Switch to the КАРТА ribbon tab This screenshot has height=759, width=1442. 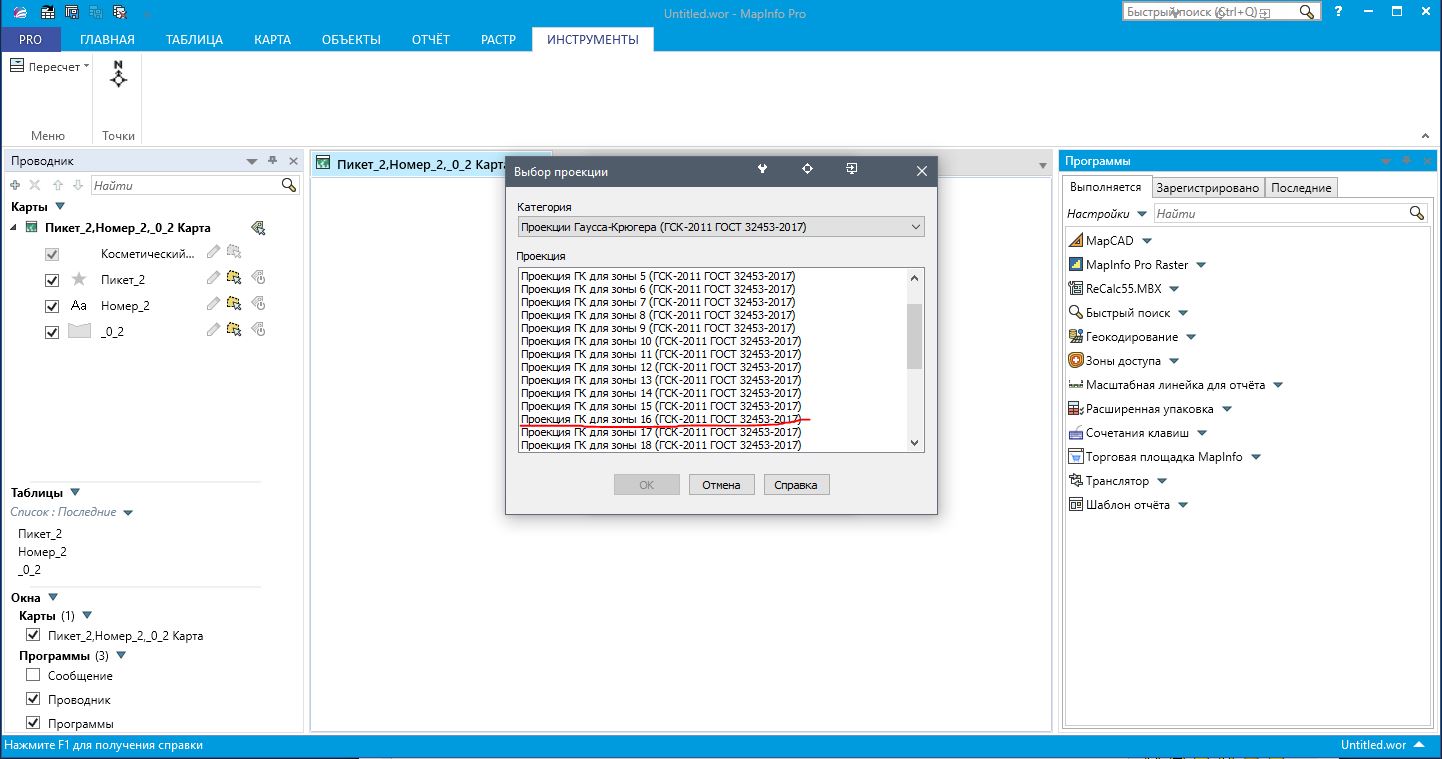[x=272, y=40]
